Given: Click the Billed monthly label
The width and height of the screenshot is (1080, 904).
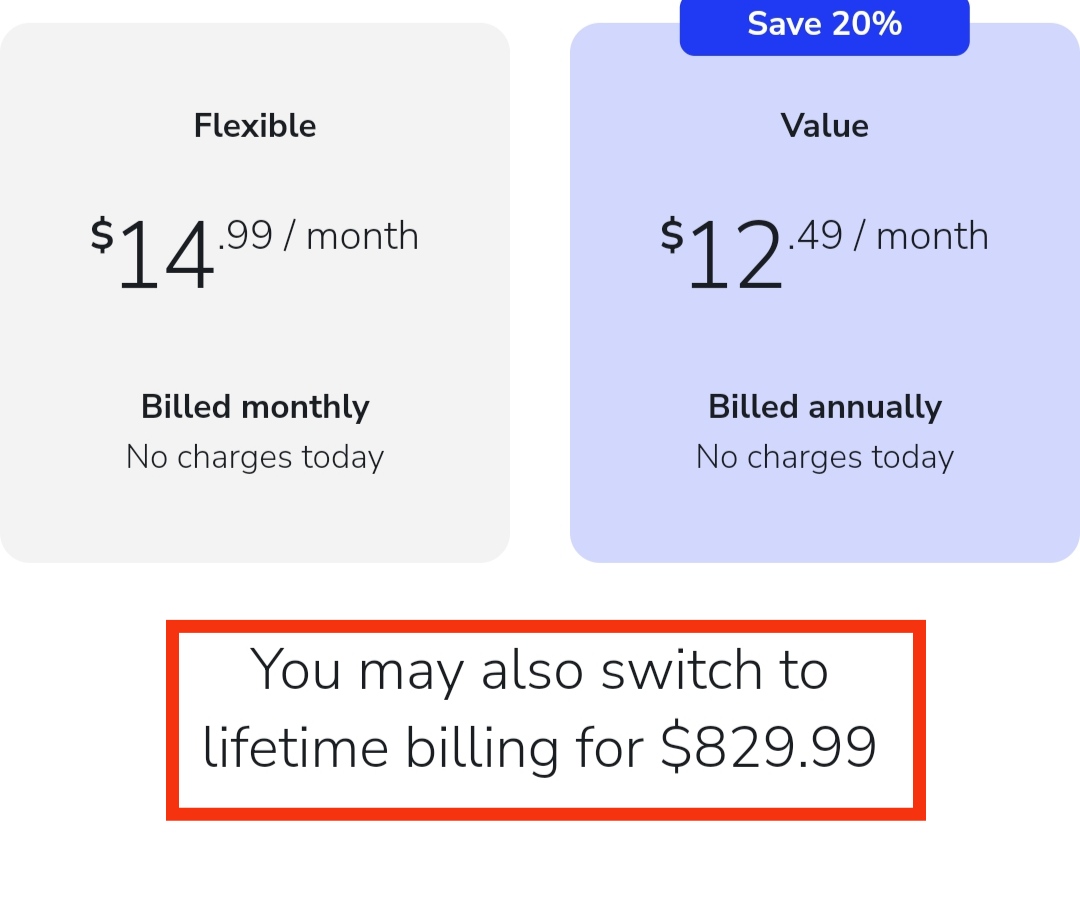Looking at the screenshot, I should coord(255,407).
